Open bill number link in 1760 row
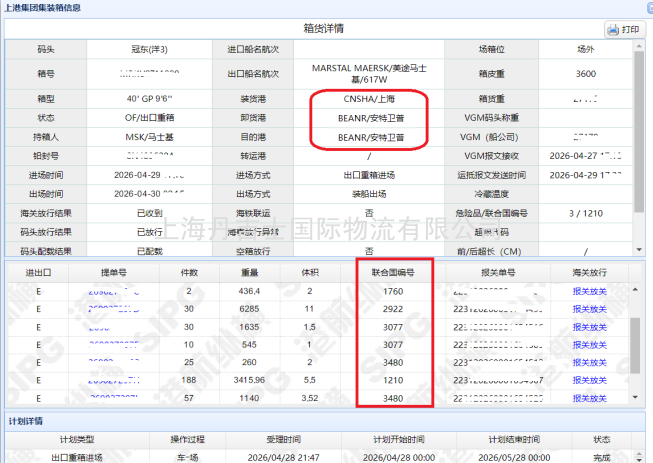Viewport: 653px width, 463px height. point(114,292)
